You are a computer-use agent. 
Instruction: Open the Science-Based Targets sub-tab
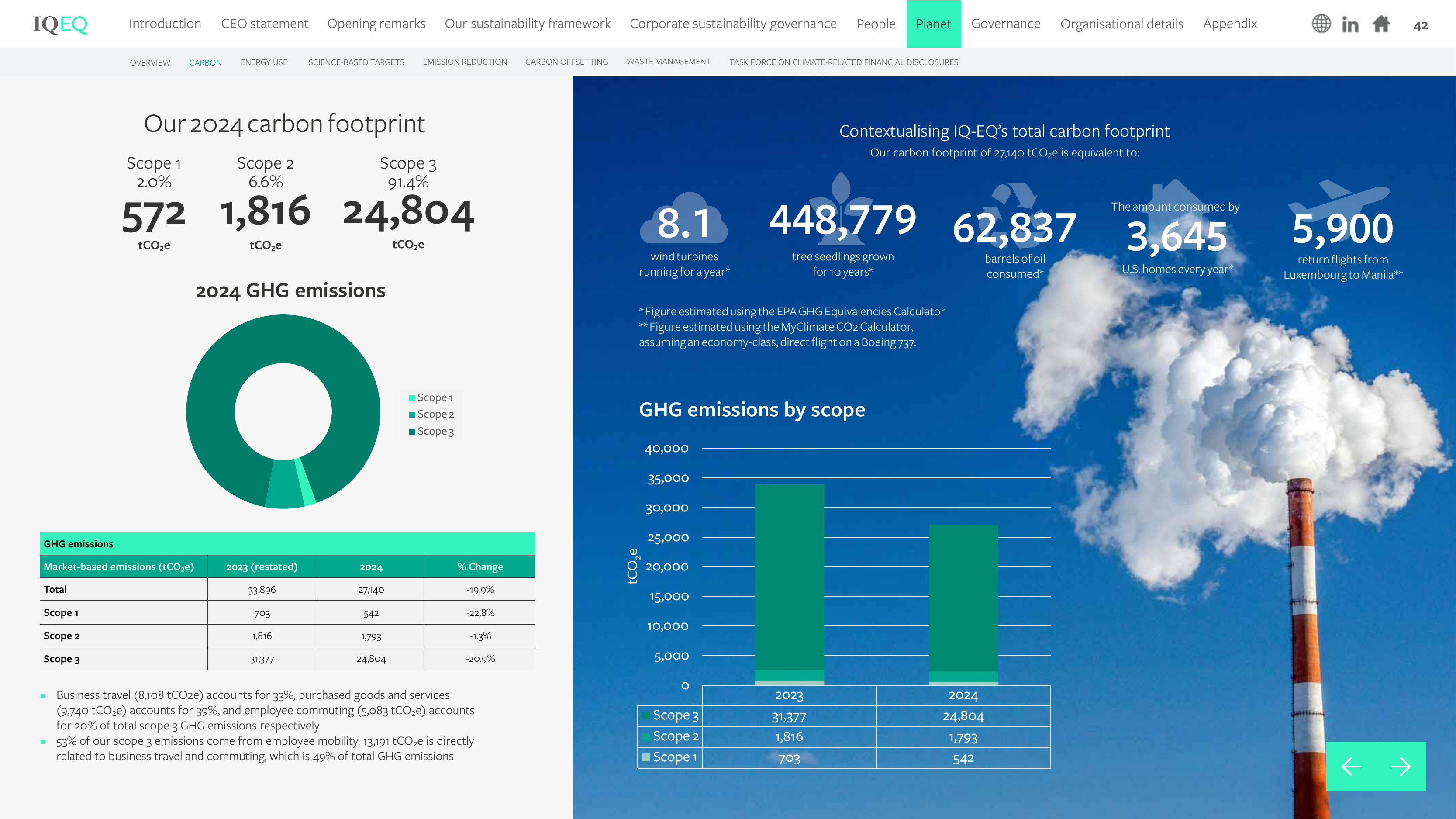click(x=356, y=62)
